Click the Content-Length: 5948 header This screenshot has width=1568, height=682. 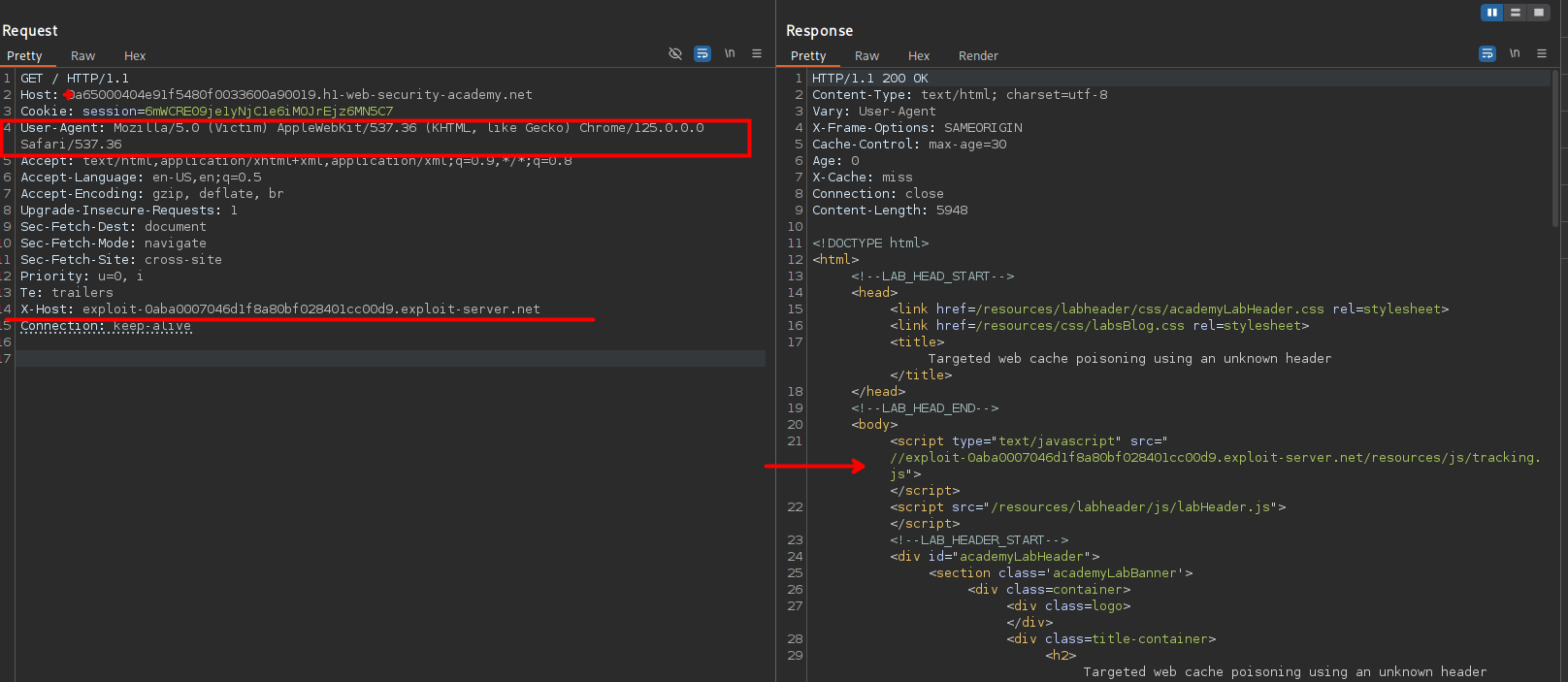[x=890, y=211]
